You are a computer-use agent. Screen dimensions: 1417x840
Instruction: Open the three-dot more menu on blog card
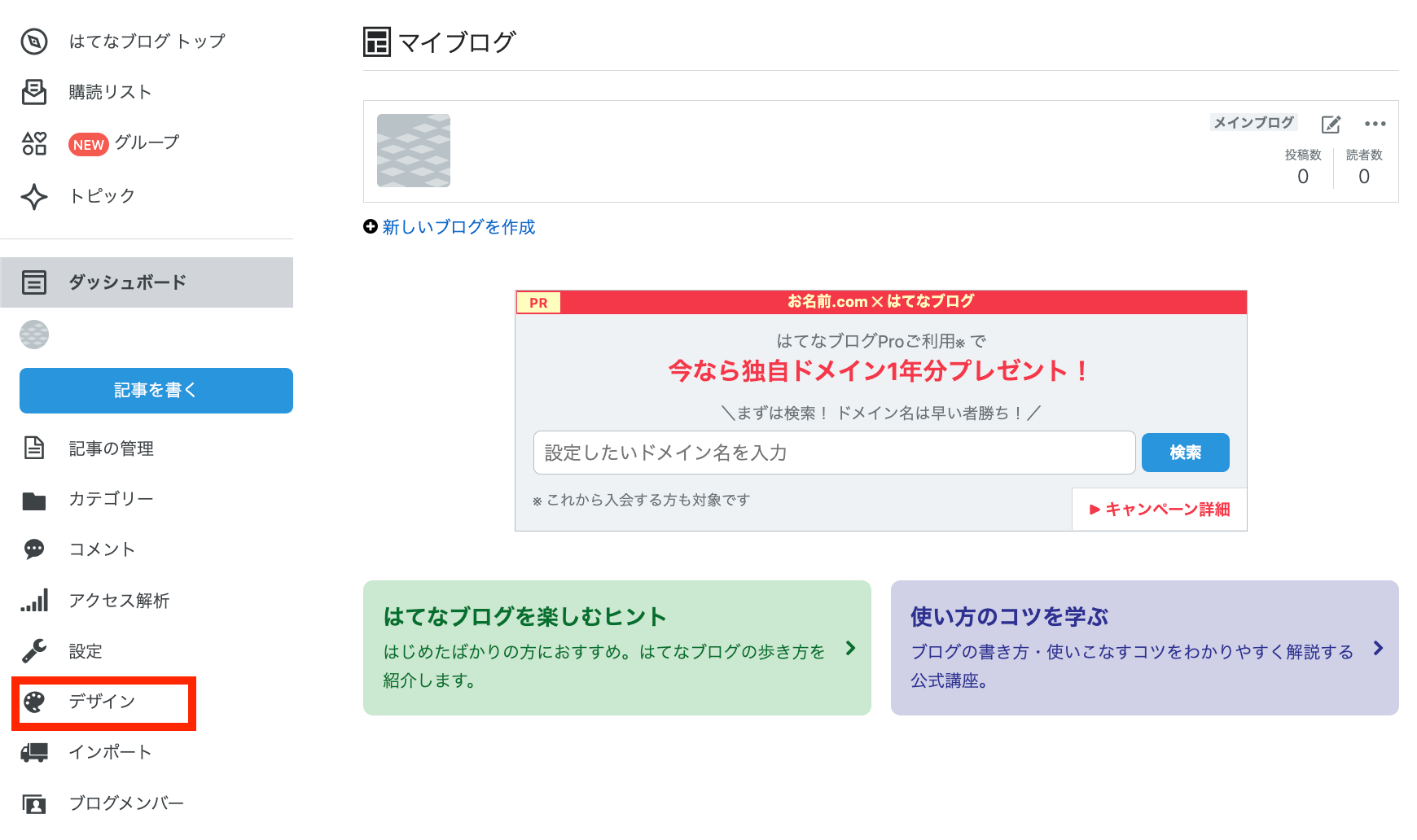(x=1375, y=124)
